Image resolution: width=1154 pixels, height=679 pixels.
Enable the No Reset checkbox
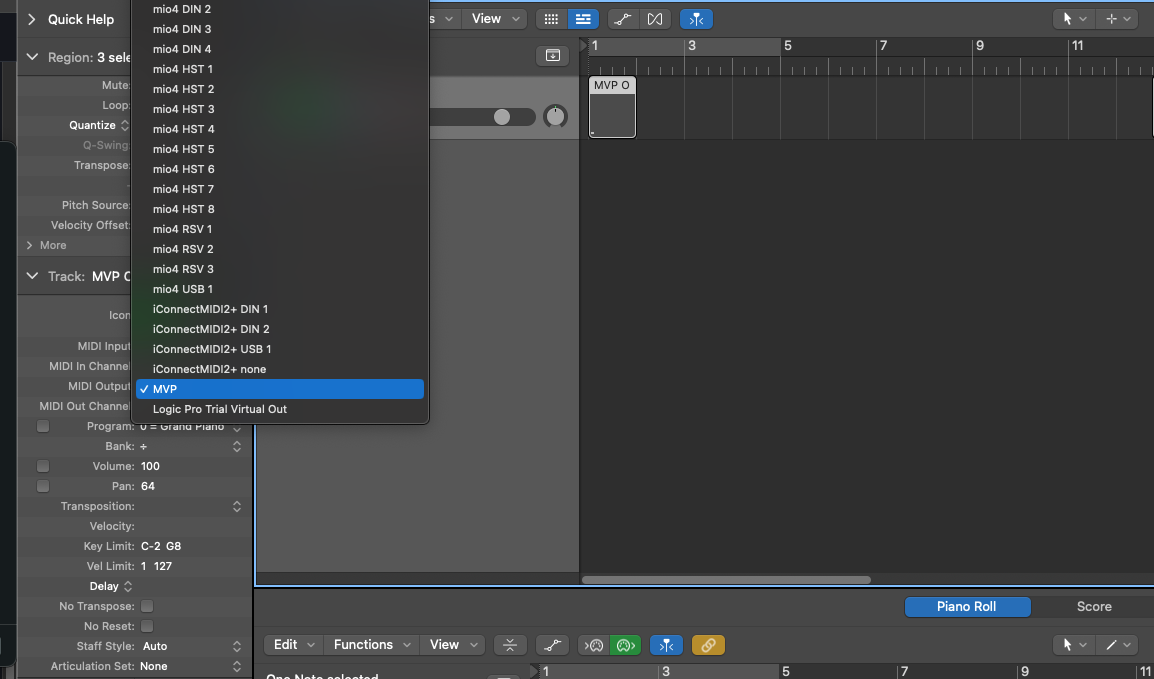point(147,626)
